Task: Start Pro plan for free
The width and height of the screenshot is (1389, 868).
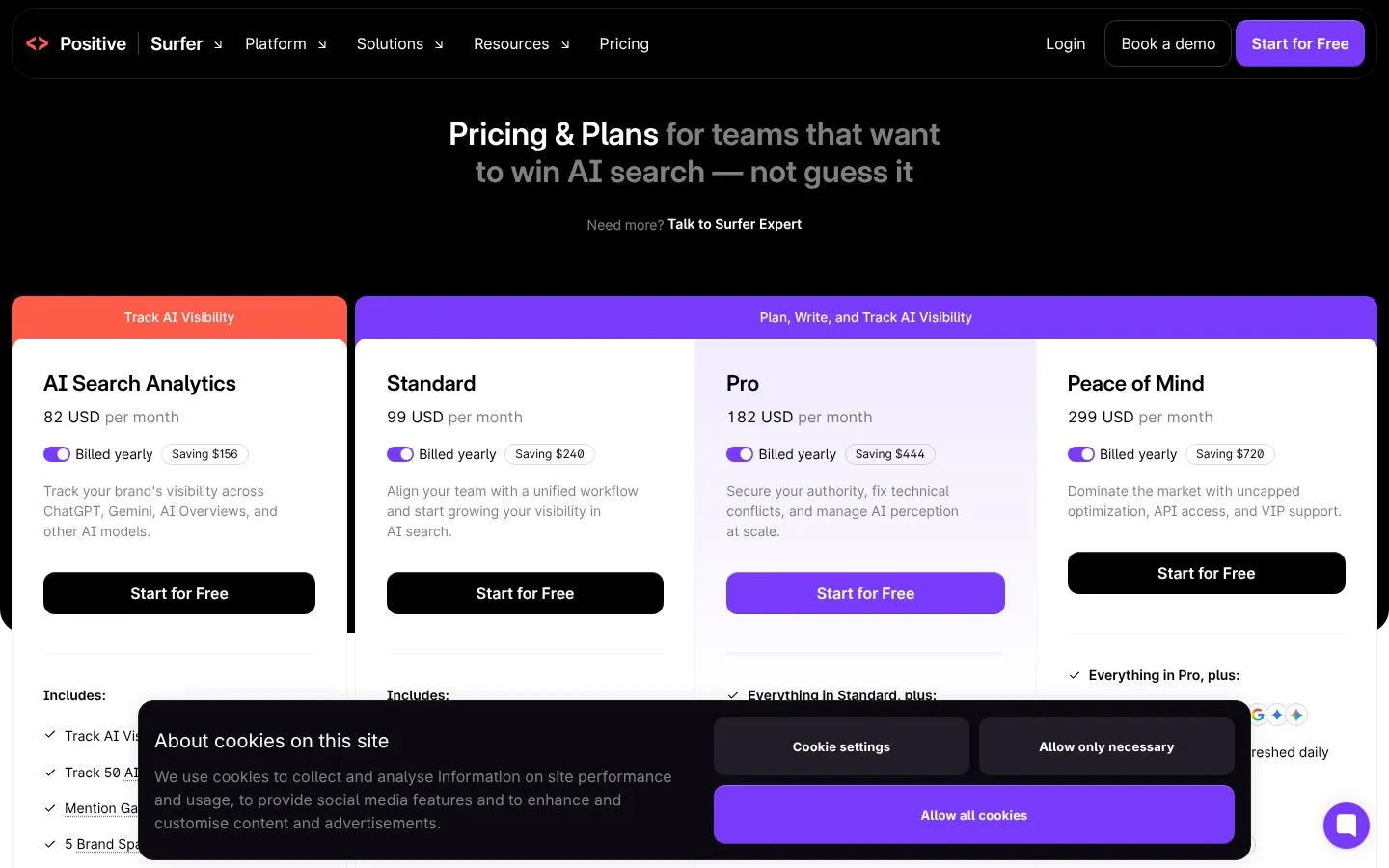Action: click(x=865, y=593)
